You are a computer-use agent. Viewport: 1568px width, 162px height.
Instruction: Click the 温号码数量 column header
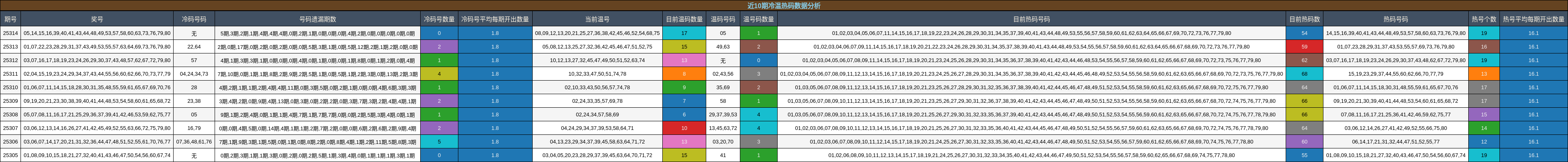[x=758, y=19]
